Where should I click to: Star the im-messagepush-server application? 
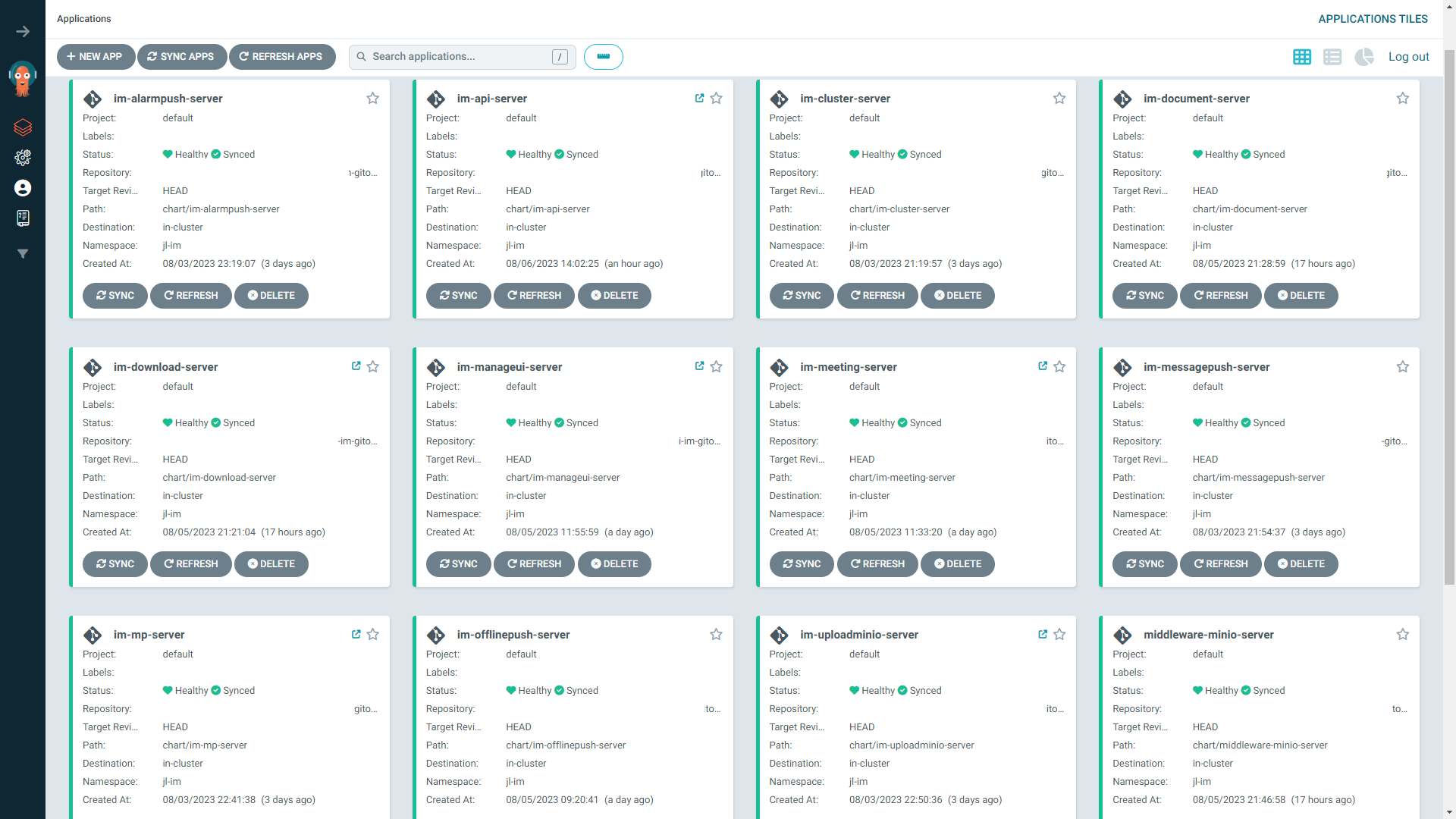1403,367
